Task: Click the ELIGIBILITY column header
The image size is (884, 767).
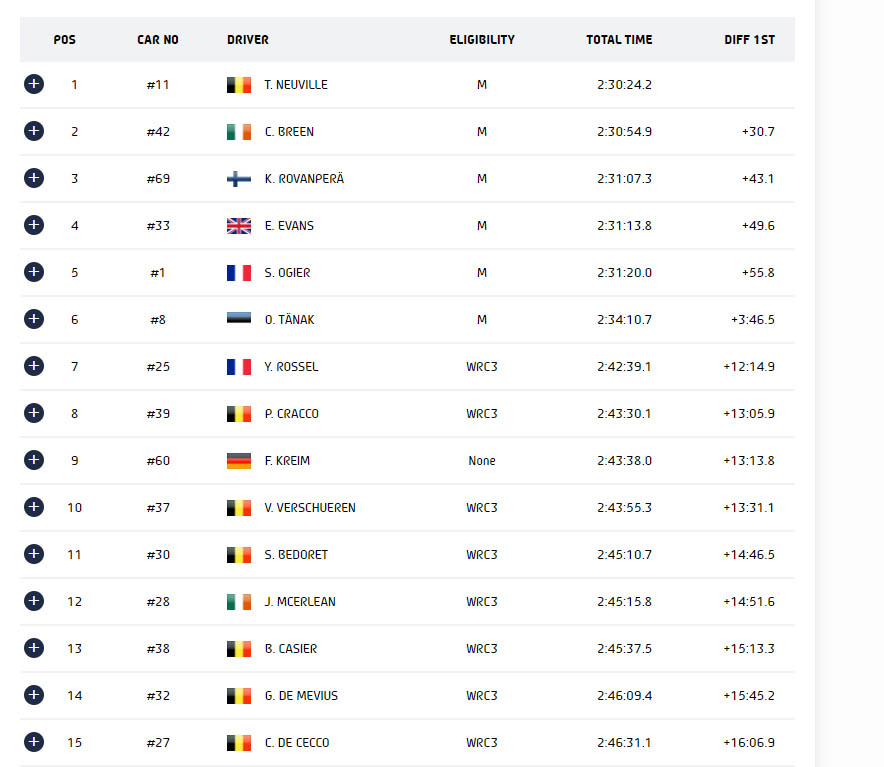Action: pyautogui.click(x=482, y=39)
